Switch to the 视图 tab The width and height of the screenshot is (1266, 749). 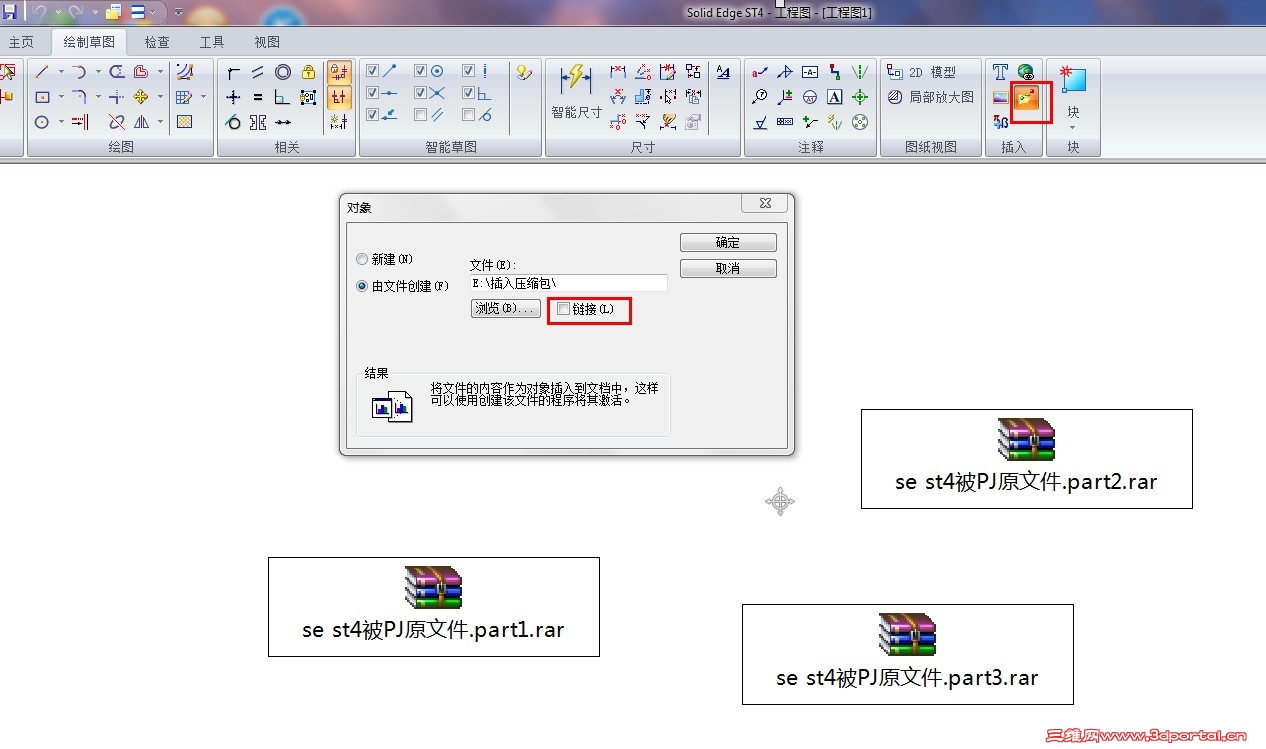(x=266, y=42)
